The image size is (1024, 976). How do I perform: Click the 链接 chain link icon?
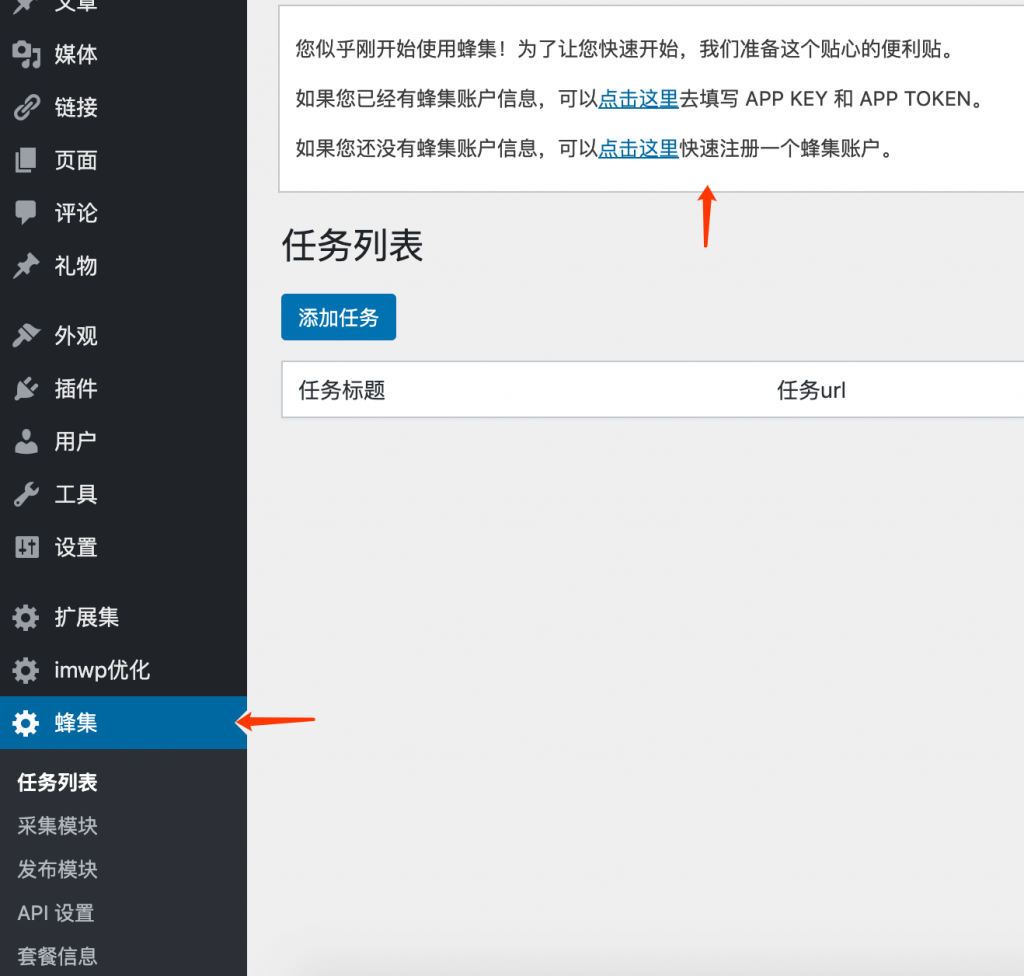(x=26, y=107)
